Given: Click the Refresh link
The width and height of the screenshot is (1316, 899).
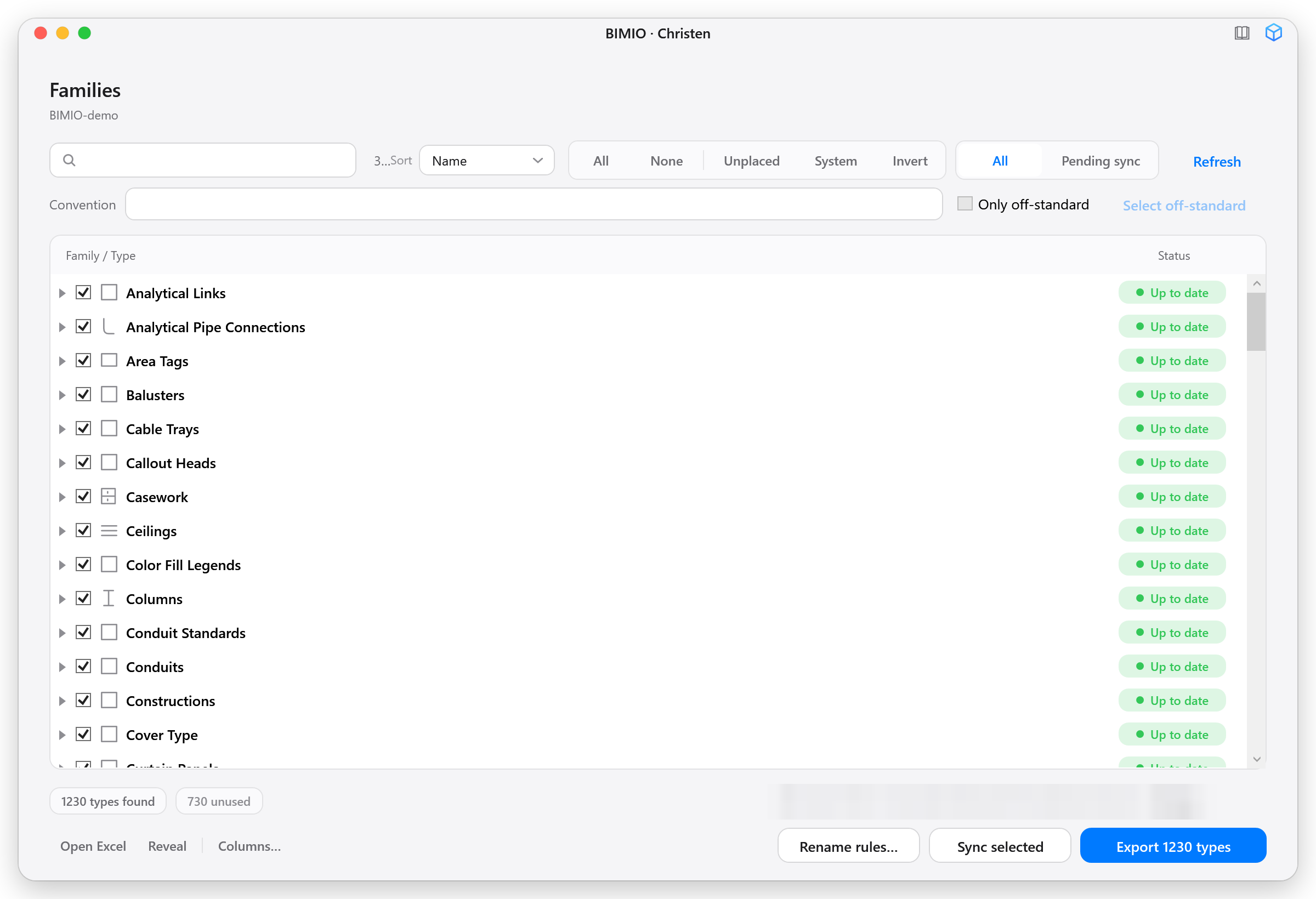Looking at the screenshot, I should tap(1216, 162).
